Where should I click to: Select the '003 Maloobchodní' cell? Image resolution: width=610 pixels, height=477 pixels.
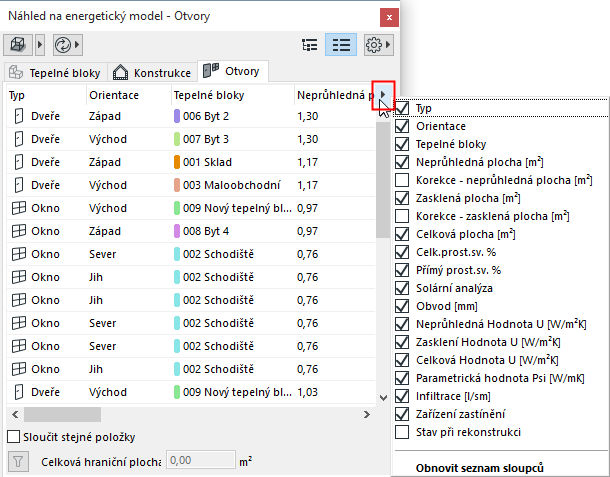231,185
